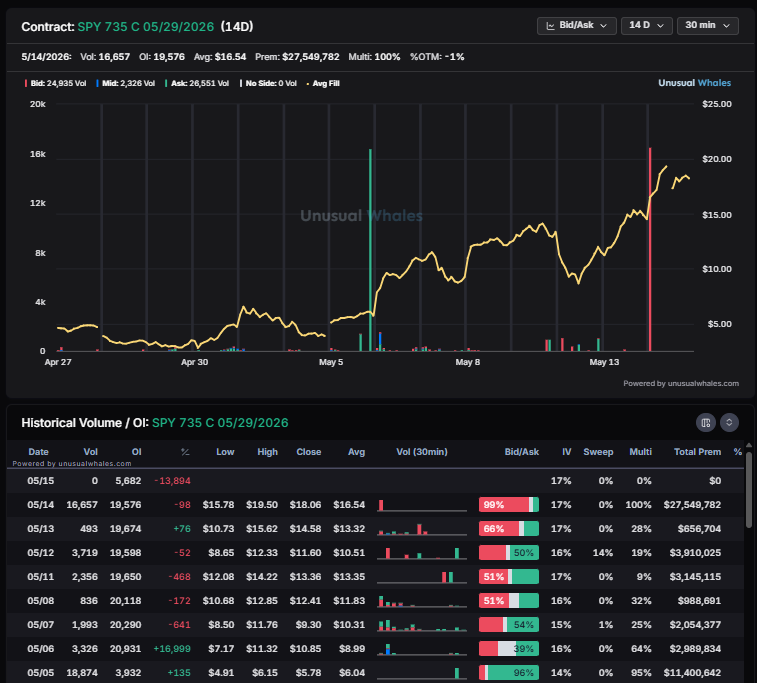Select the 05/14 date cell
The height and width of the screenshot is (683, 757).
[41, 505]
